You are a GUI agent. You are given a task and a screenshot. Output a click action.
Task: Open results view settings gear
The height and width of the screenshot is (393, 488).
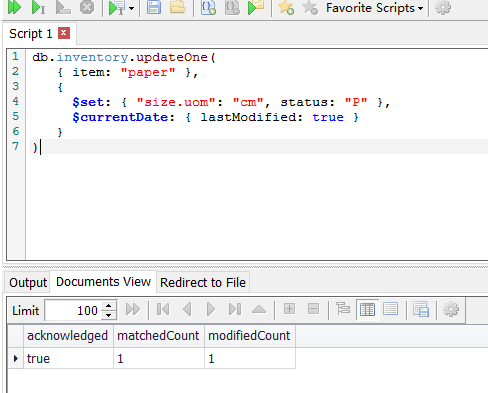pos(451,309)
